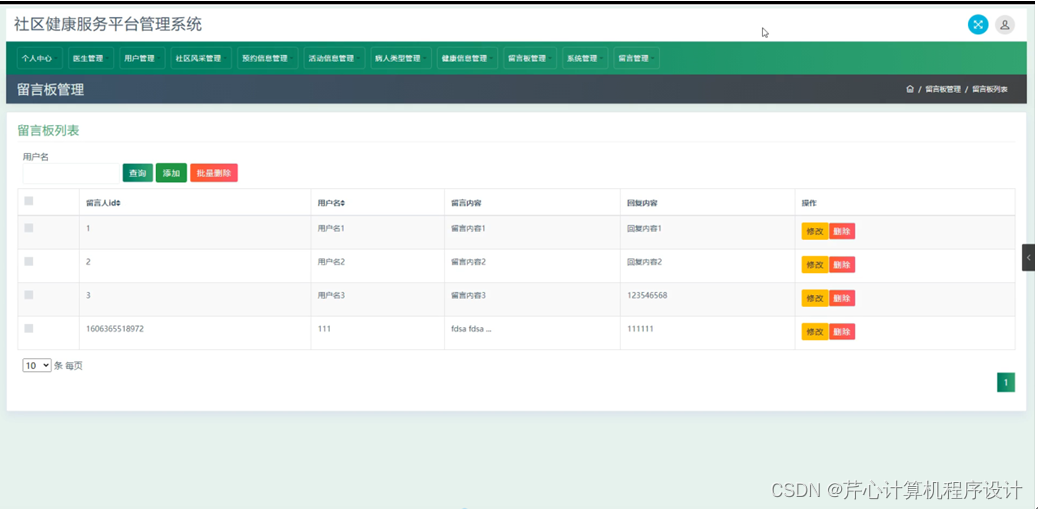This screenshot has height=509, width=1038.
Task: Go to page 1 in pagination
Action: click(1006, 383)
